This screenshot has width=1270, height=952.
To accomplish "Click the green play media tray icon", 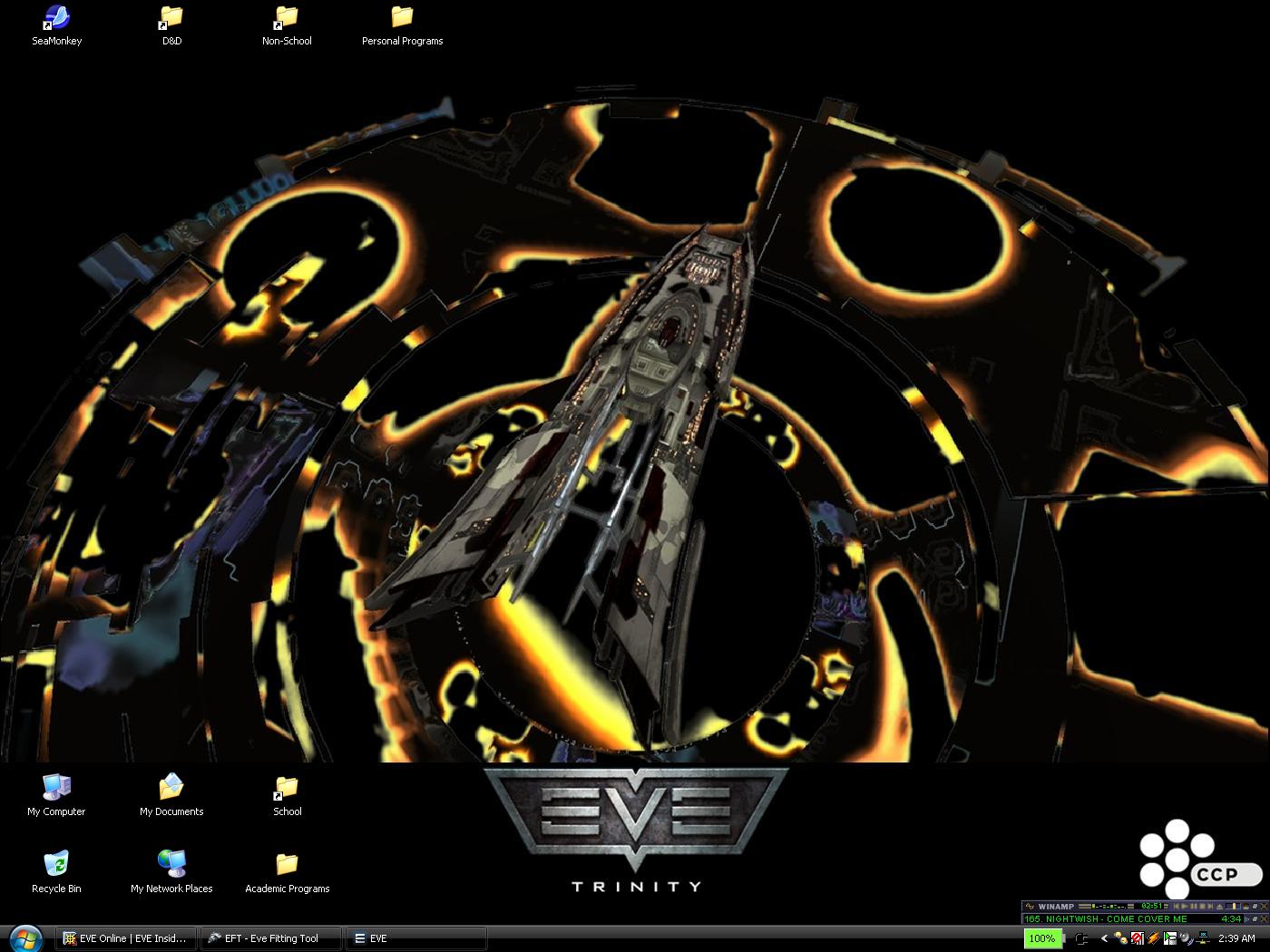I will 1170,938.
